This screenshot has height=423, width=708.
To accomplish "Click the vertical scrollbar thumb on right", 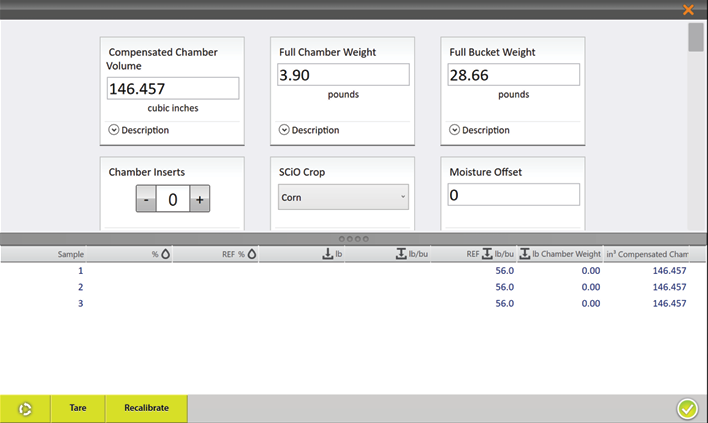I will tap(695, 36).
